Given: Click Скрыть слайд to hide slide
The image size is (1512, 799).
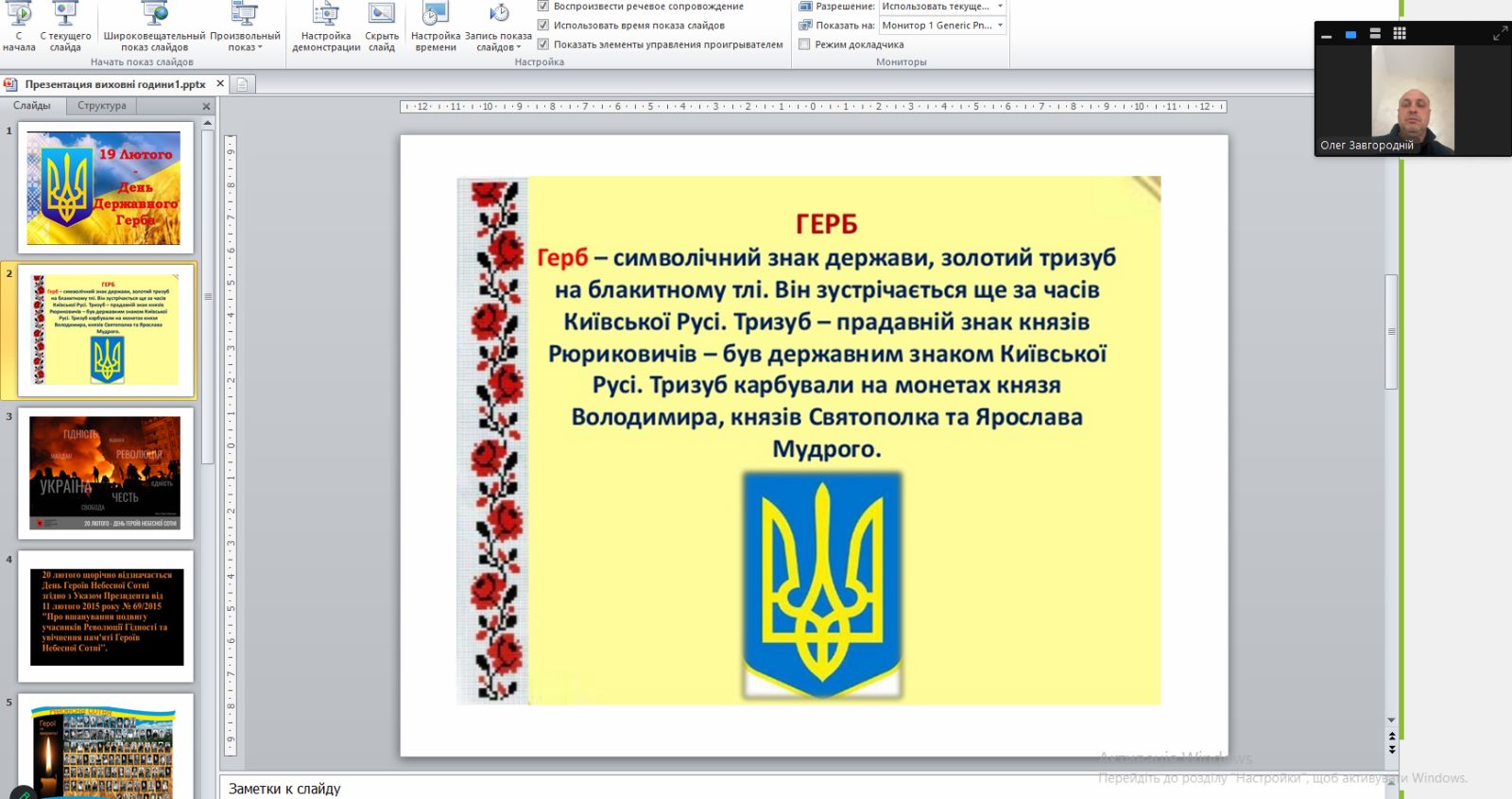Looking at the screenshot, I should [382, 28].
